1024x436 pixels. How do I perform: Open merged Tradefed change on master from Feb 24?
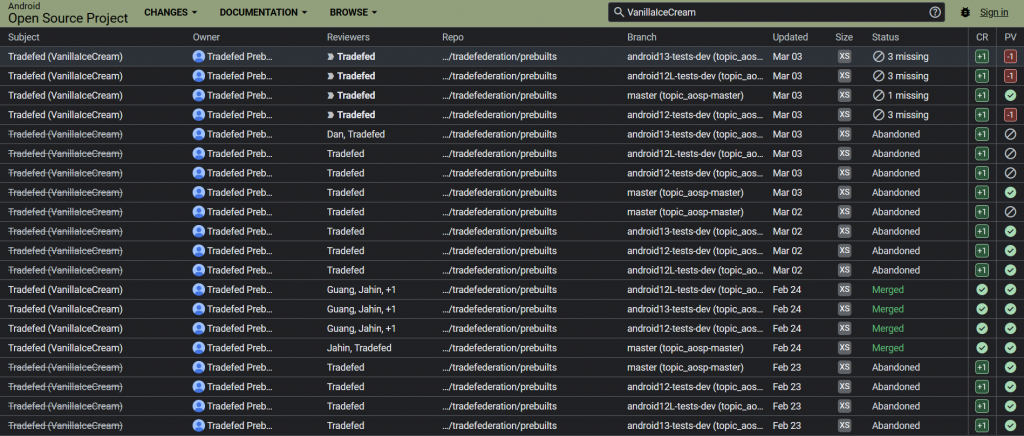point(65,348)
